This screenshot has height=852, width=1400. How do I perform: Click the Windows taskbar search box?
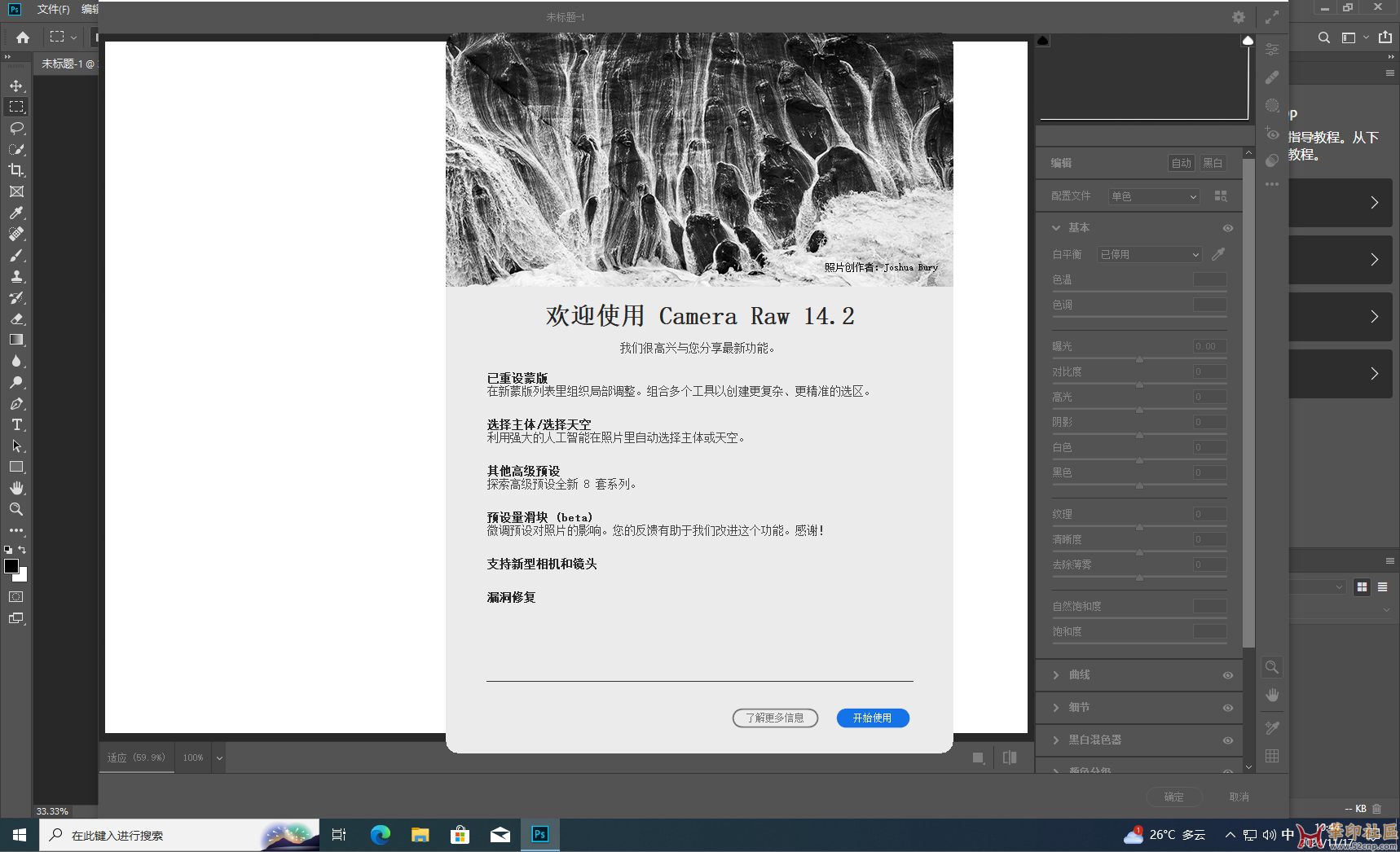[x=179, y=835]
